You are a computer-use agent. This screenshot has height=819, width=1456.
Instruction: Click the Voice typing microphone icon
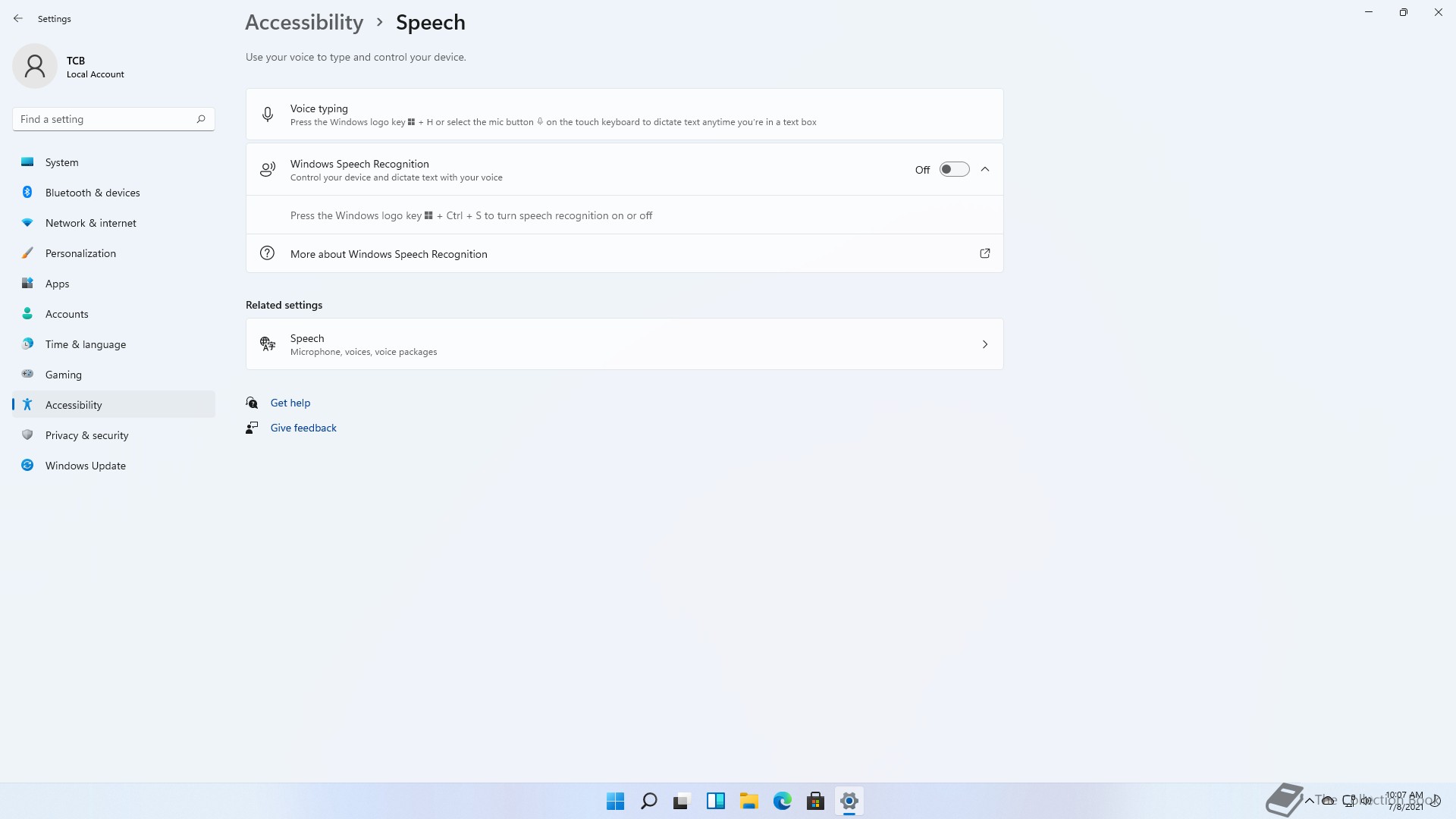(x=268, y=115)
